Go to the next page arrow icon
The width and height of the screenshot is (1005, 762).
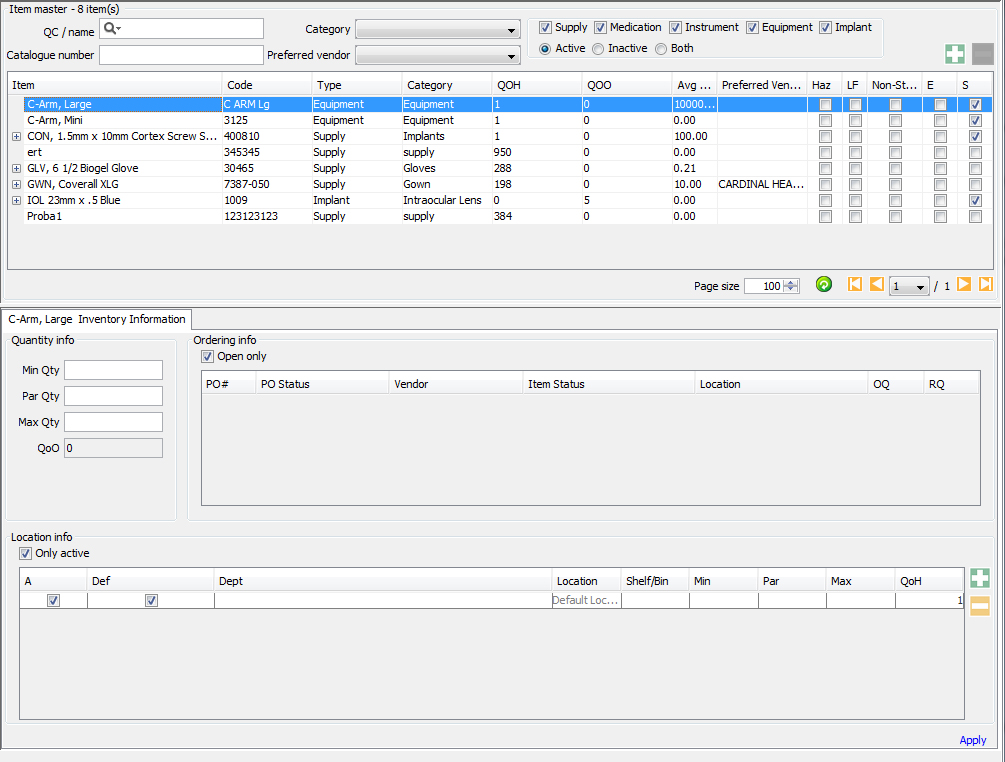point(964,285)
